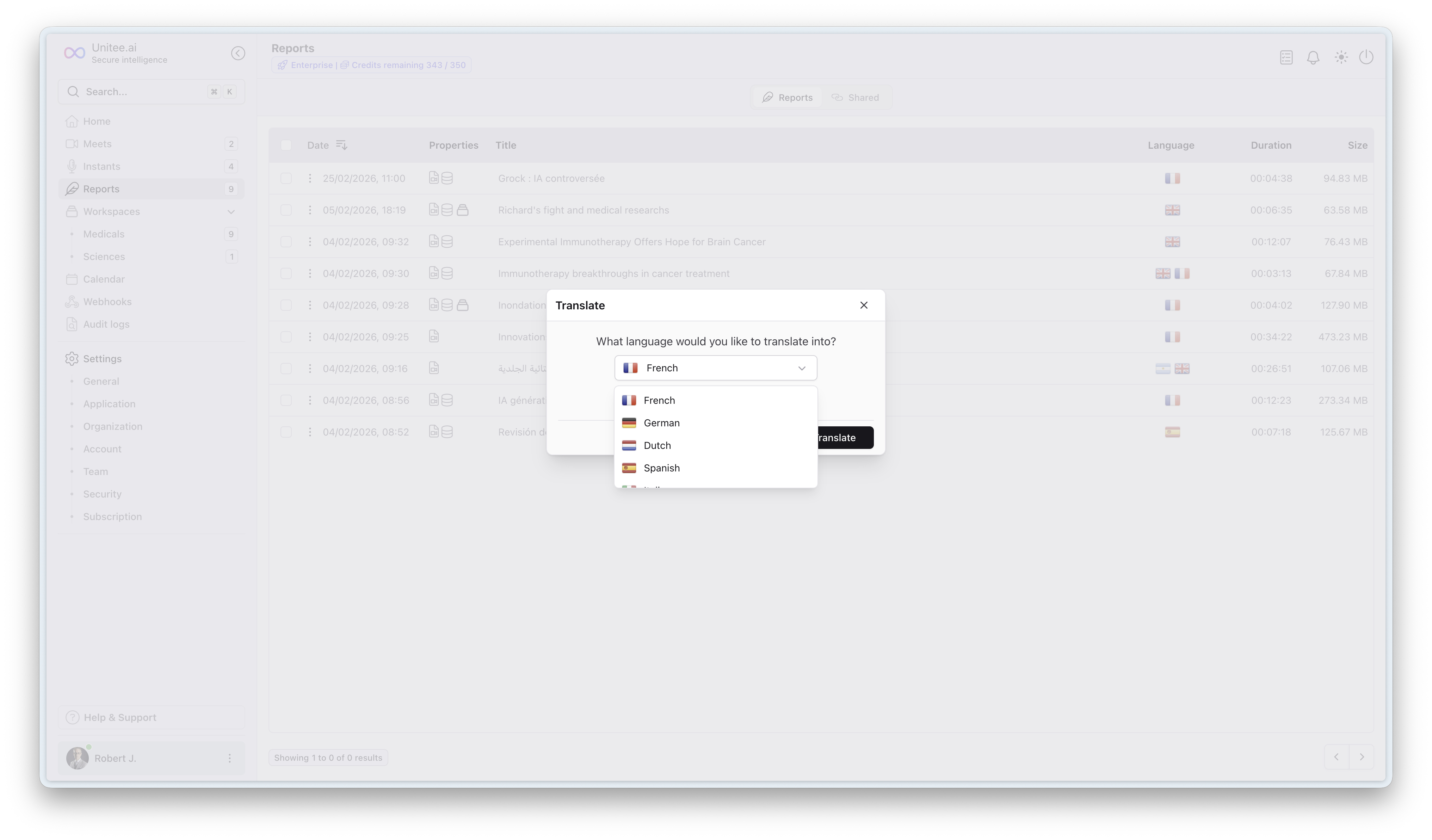
Task: Open row menu for 25/02/2026, 11:00 report
Action: (x=310, y=178)
